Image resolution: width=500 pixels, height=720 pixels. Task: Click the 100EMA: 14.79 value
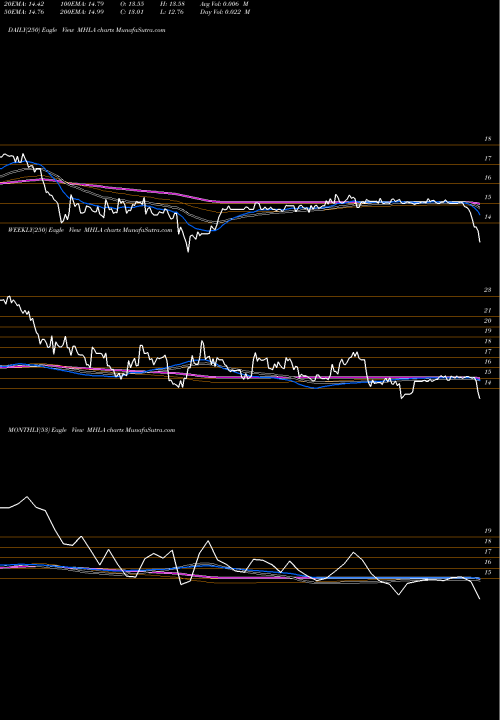pyautogui.click(x=82, y=4)
